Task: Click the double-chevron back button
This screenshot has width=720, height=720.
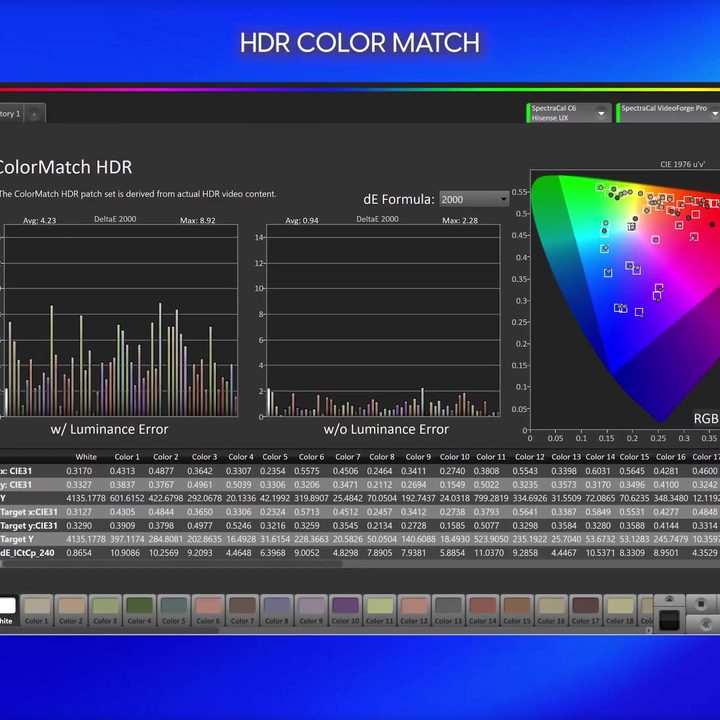Action: coord(704,624)
